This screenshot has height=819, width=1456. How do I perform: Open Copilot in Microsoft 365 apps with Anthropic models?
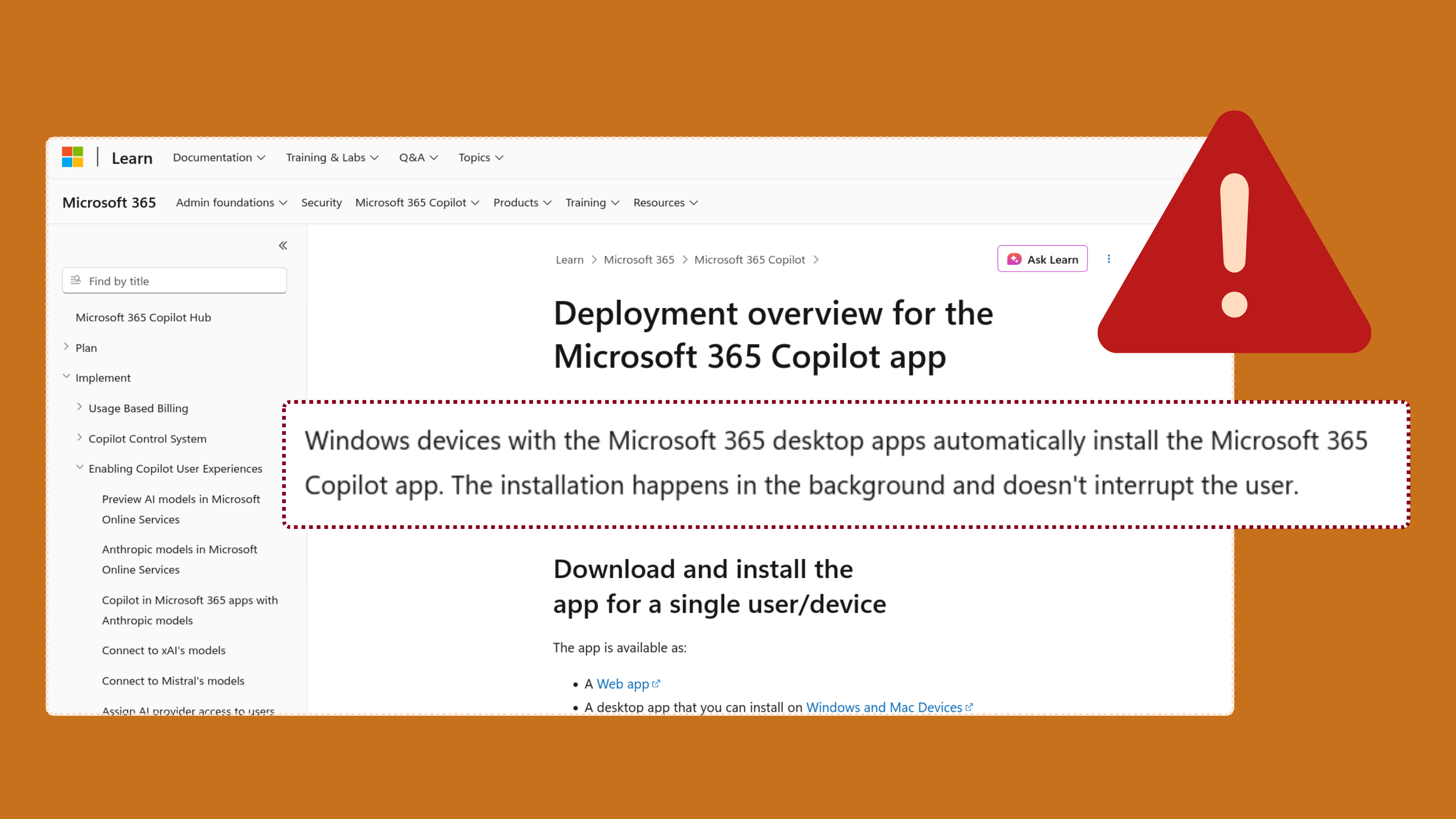tap(190, 610)
